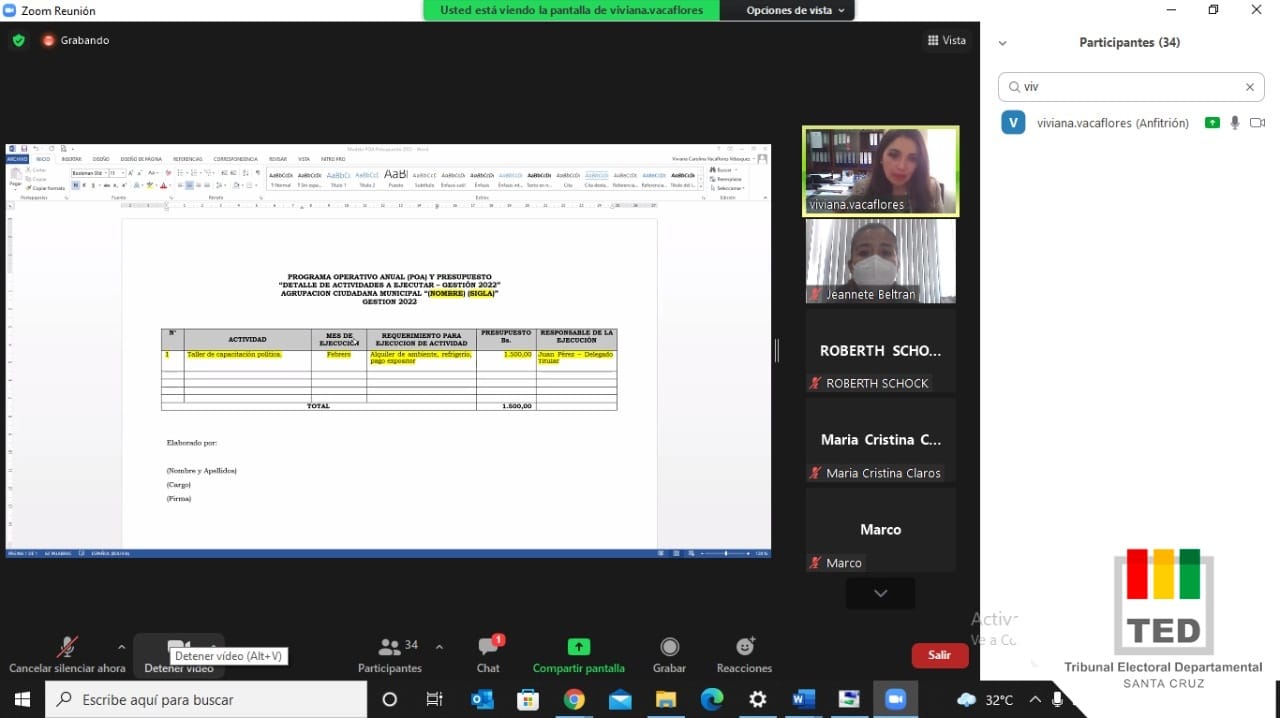The height and width of the screenshot is (718, 1280).
Task: Show more video thumbnails with down chevron
Action: tap(880, 593)
